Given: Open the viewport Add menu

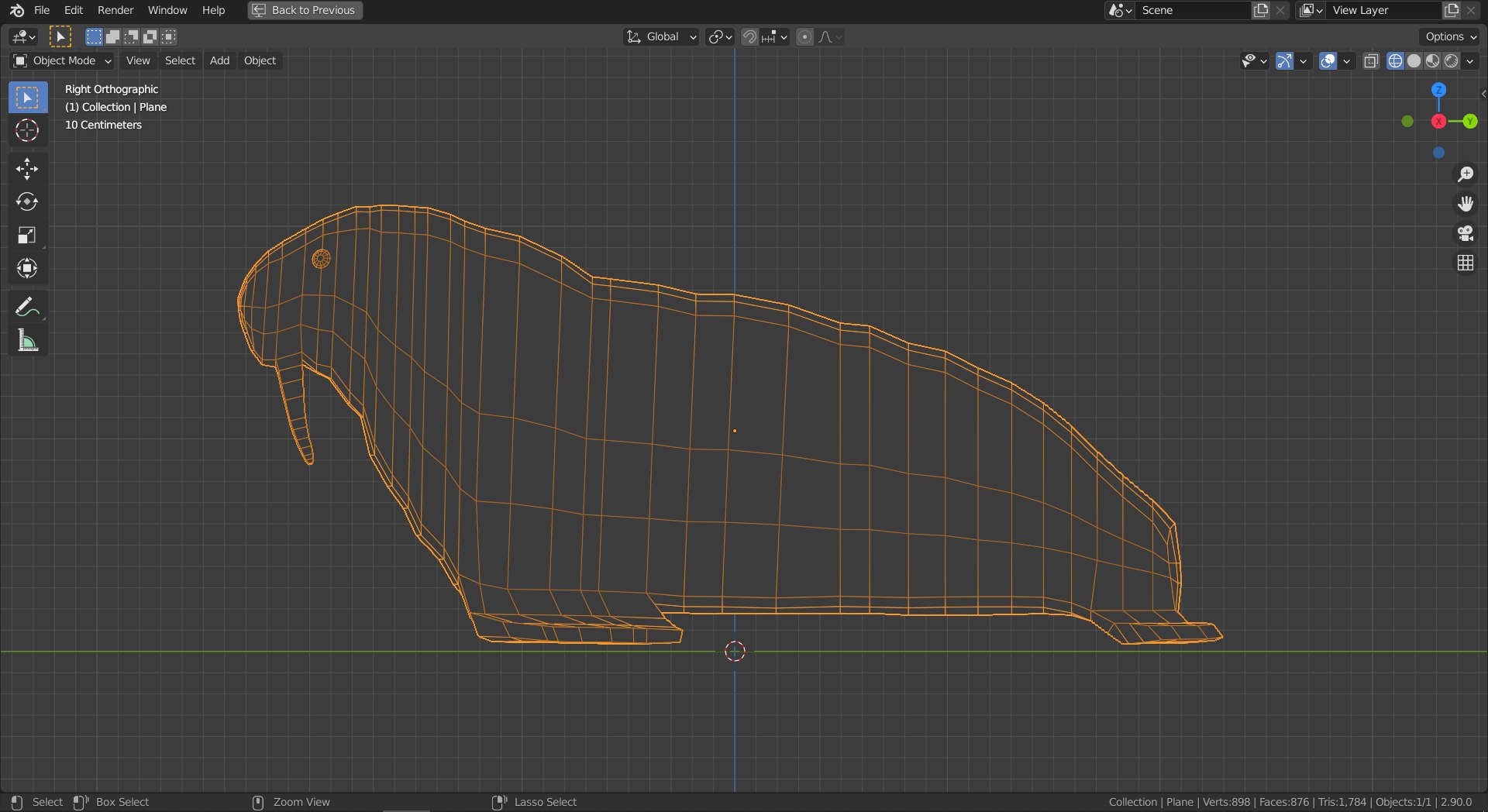Looking at the screenshot, I should [x=219, y=60].
